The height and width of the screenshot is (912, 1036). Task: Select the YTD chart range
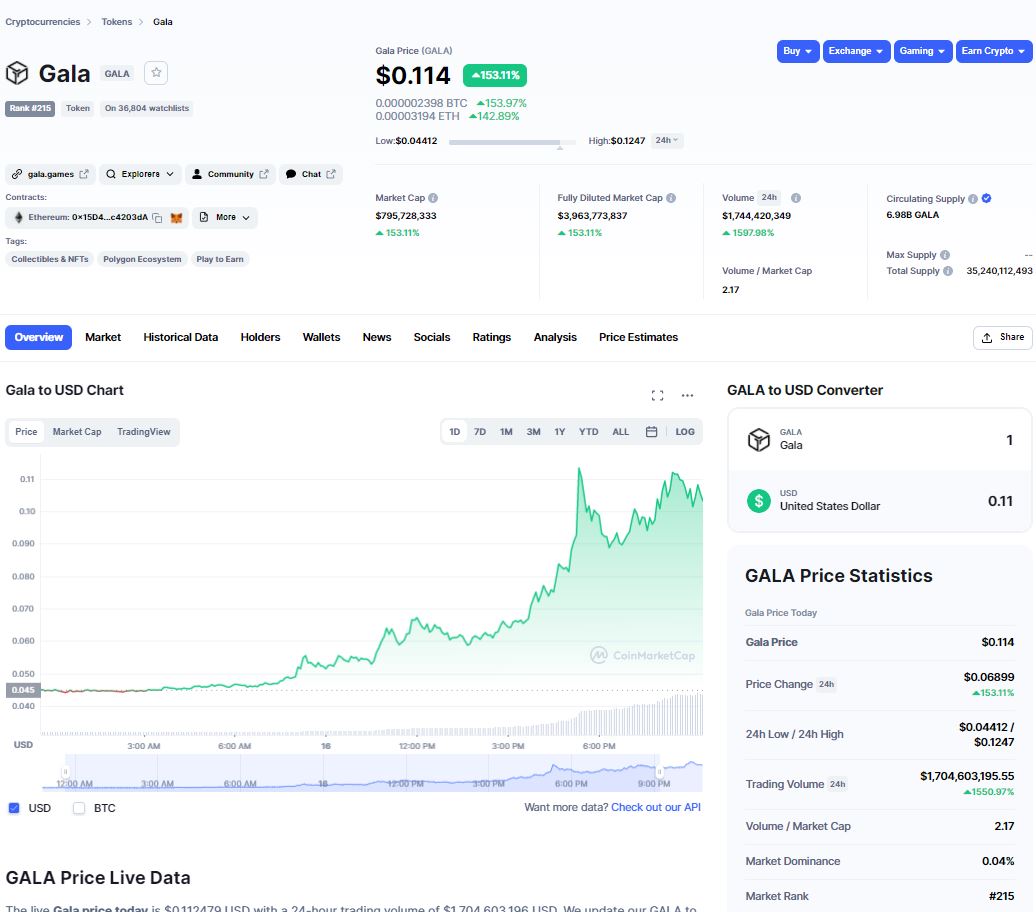click(588, 432)
